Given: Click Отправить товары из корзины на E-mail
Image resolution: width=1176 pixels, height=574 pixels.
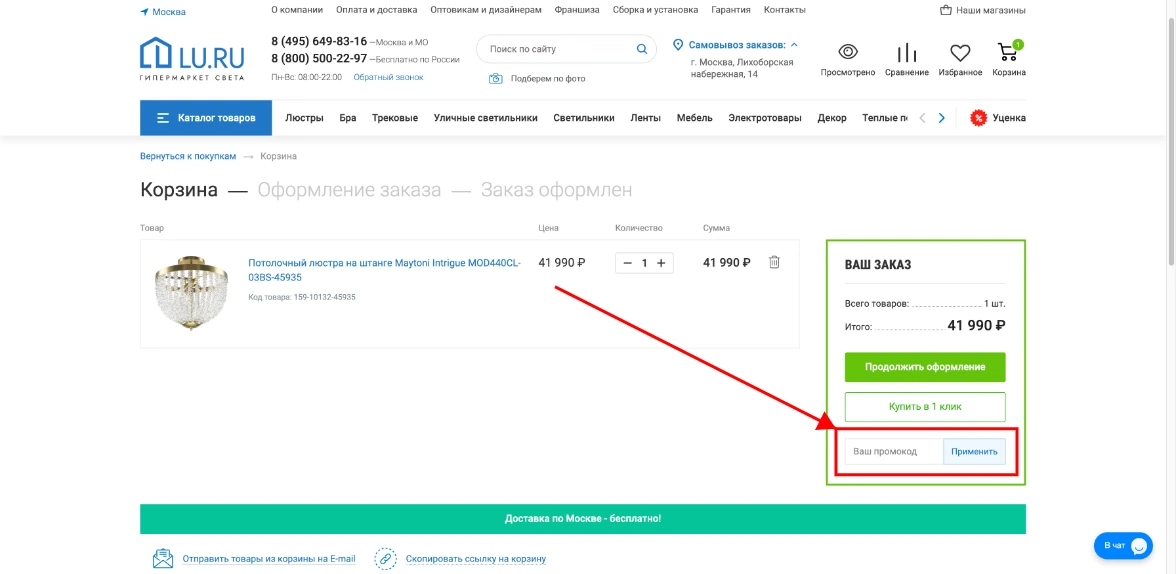Looking at the screenshot, I should 268,559.
